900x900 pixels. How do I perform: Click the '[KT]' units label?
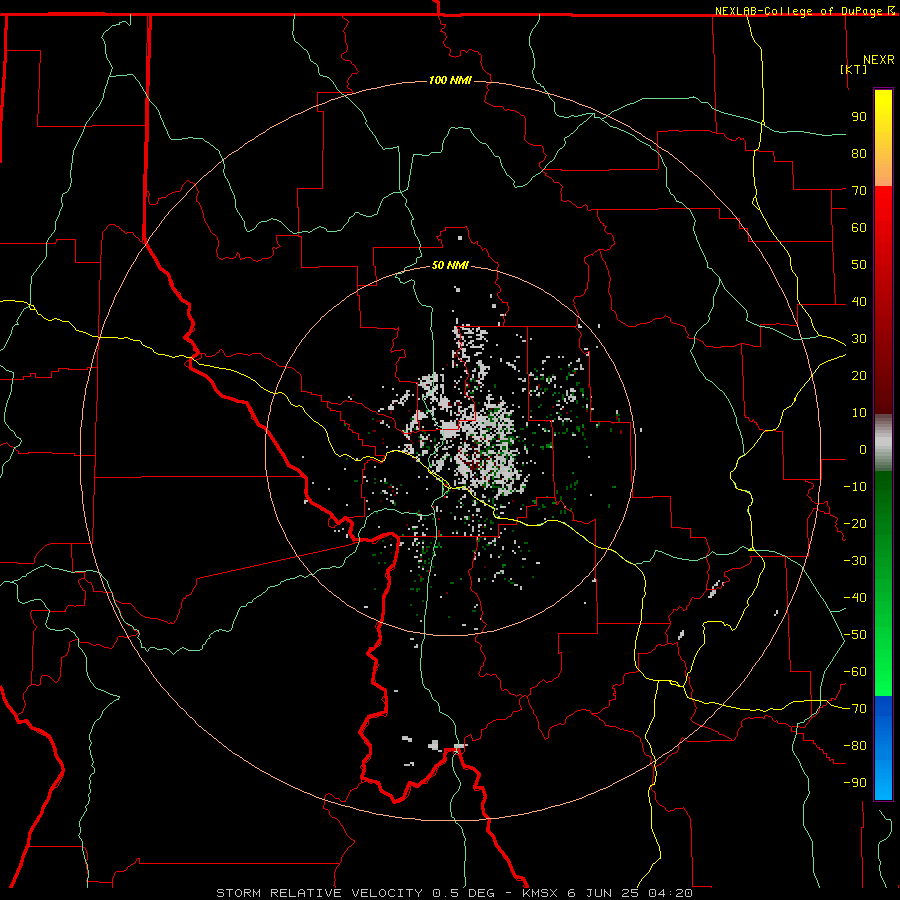854,69
